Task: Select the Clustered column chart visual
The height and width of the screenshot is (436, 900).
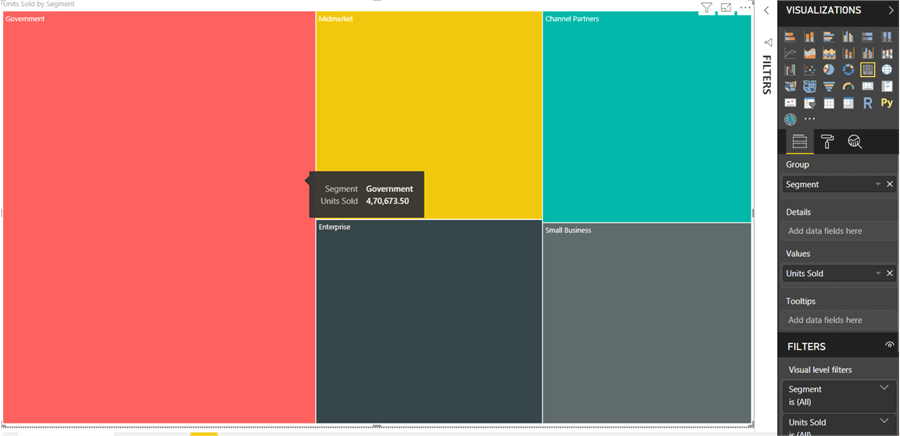Action: [x=848, y=37]
